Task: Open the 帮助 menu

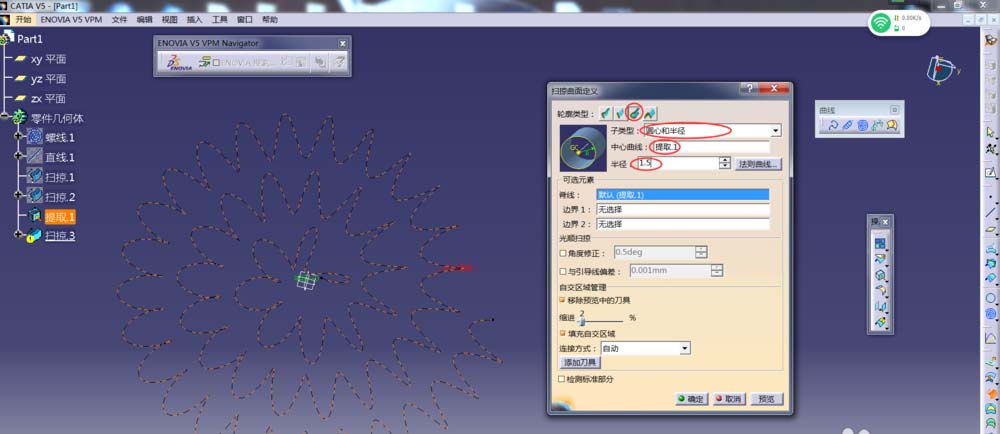Action: [270, 20]
